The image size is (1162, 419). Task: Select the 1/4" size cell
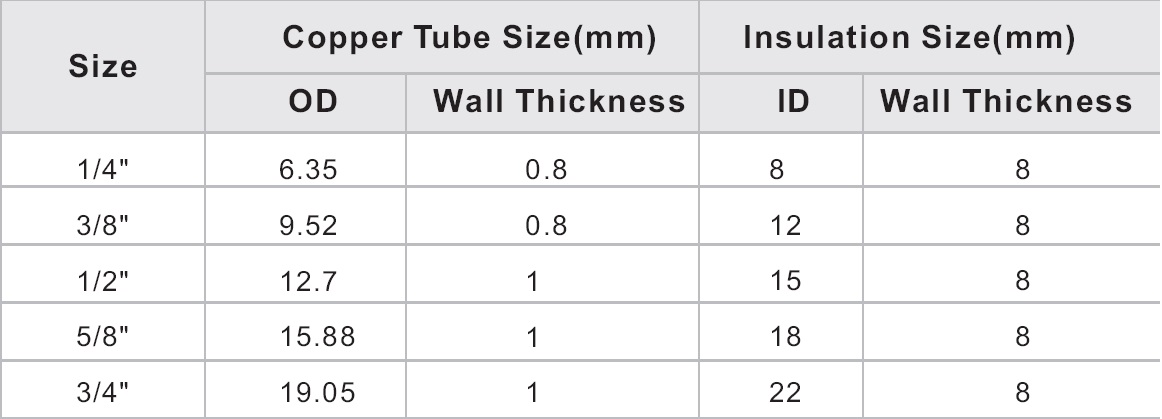click(x=103, y=170)
